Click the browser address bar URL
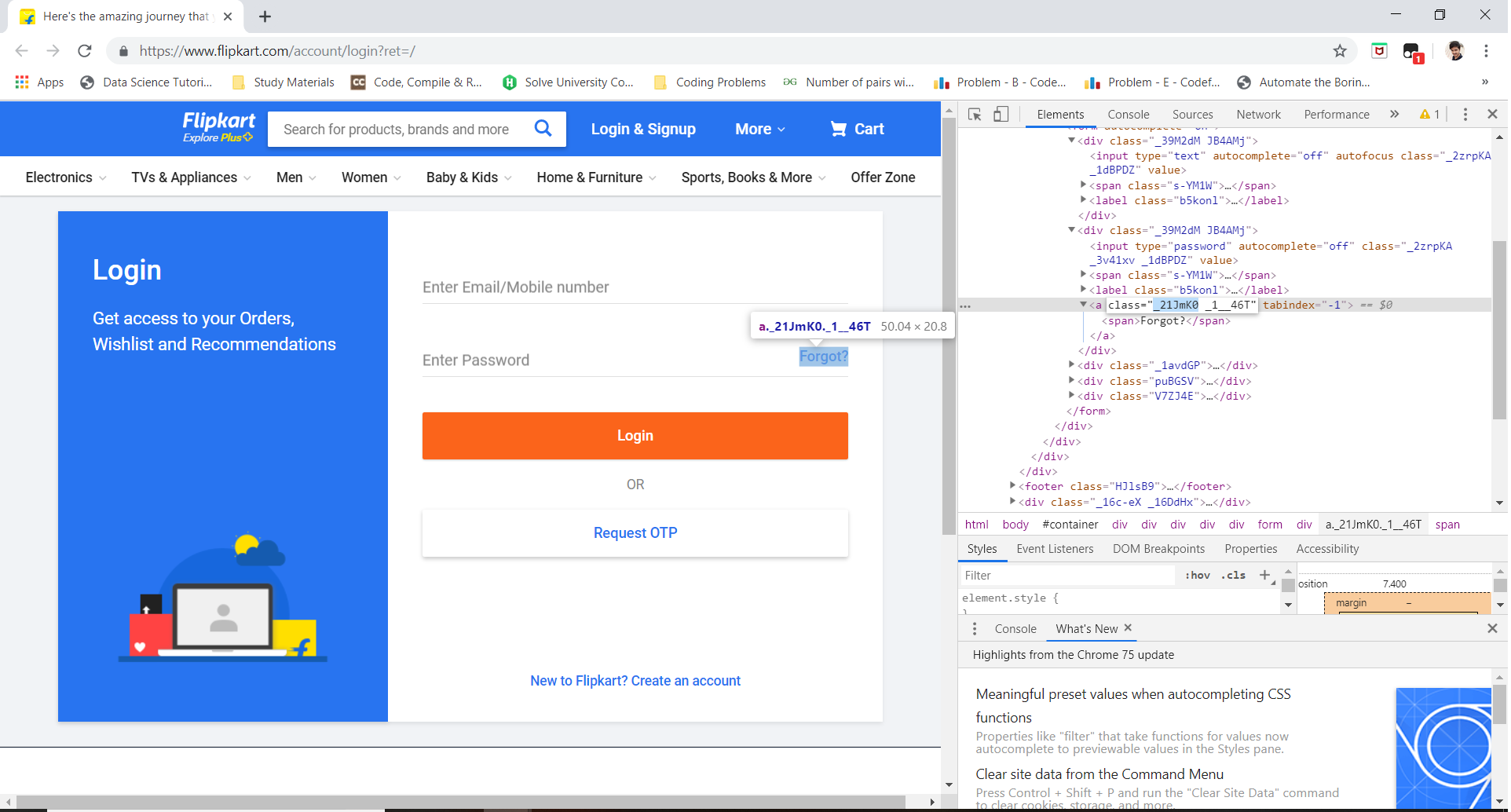Image resolution: width=1511 pixels, height=812 pixels. click(x=277, y=51)
